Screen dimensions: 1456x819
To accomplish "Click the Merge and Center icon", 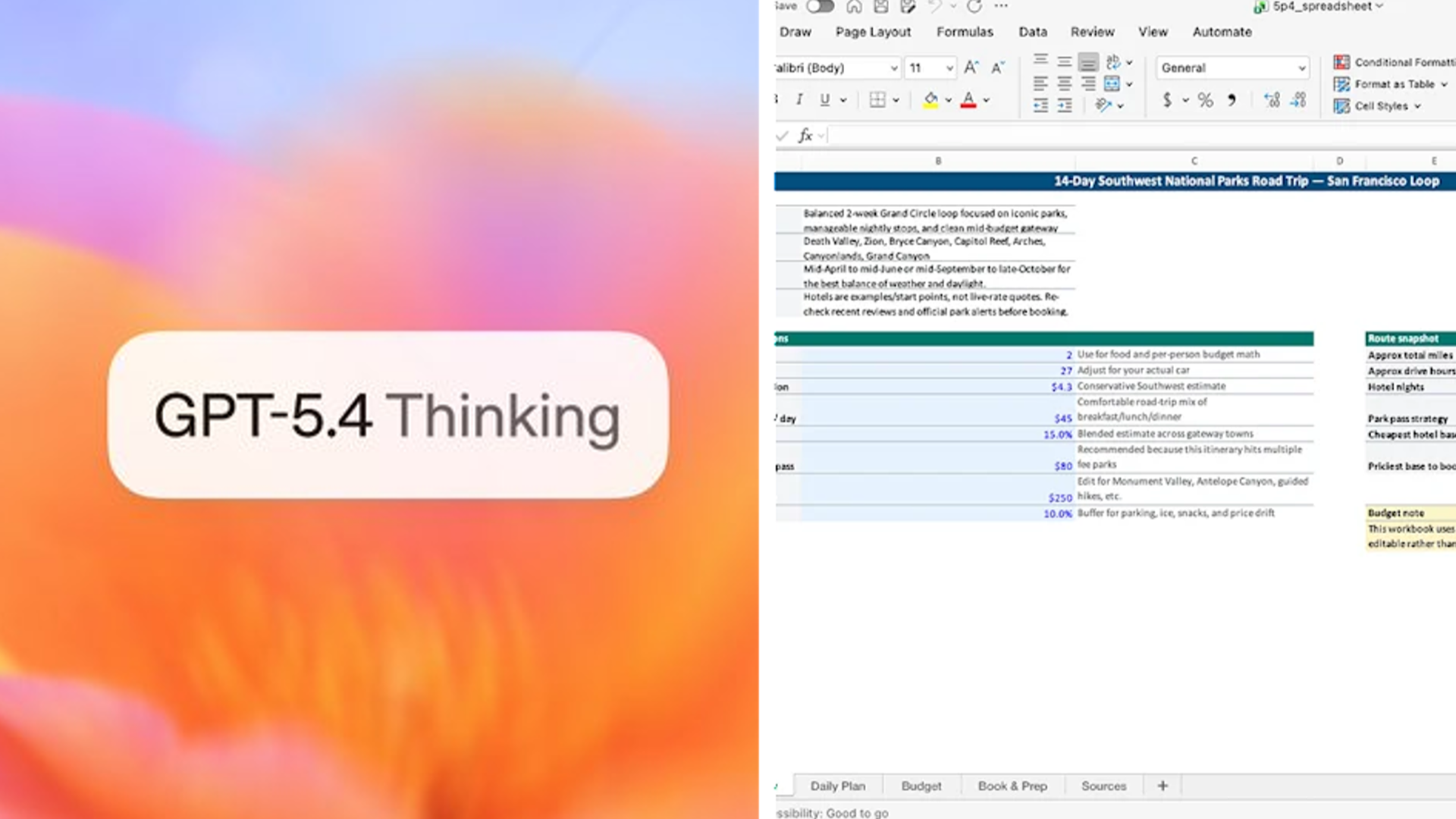I will (1112, 83).
